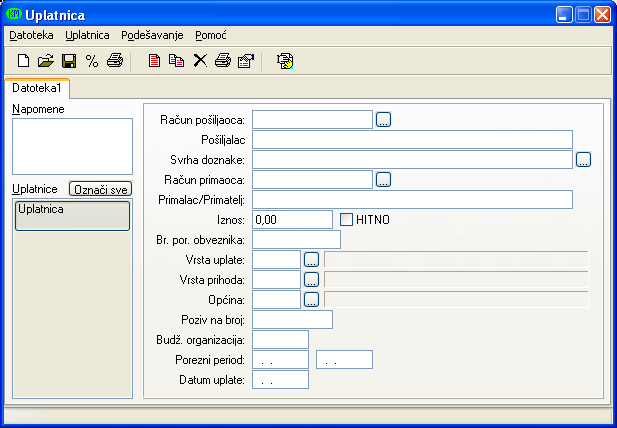617x428 pixels.
Task: Enable the HITNO checkbox
Action: (348, 219)
